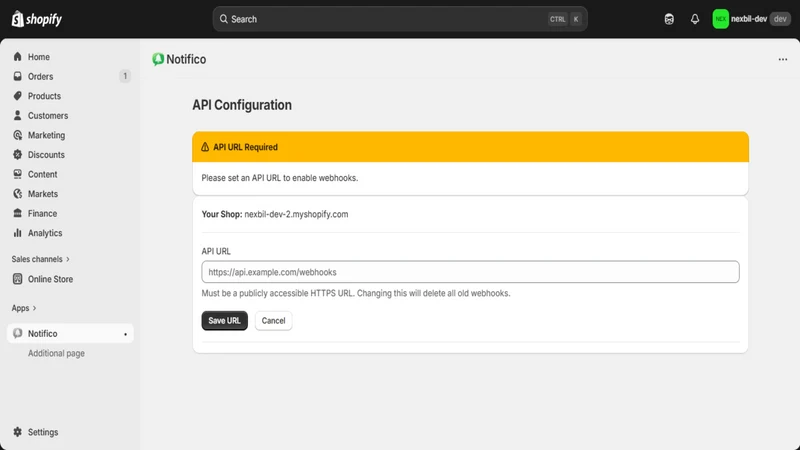
Task: Click the Shopify logo
Action: (x=37, y=19)
